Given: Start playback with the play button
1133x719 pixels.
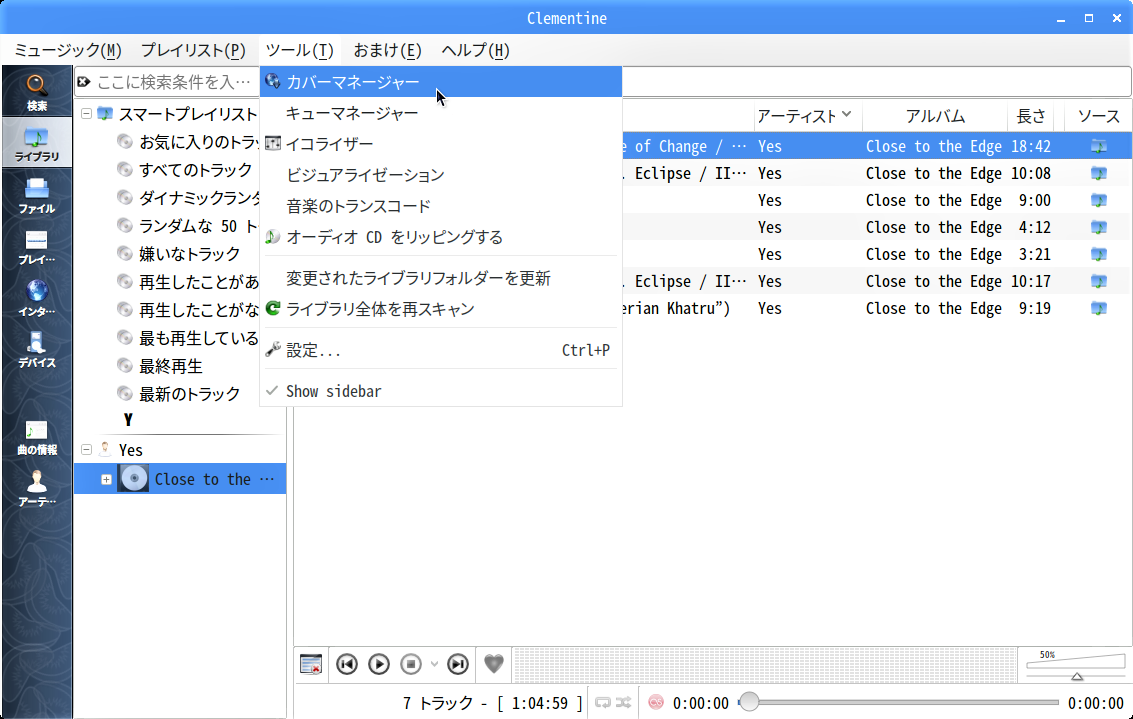Looking at the screenshot, I should [x=379, y=664].
